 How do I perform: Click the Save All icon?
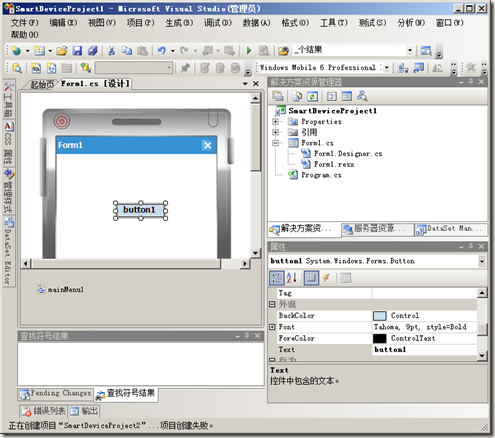[x=92, y=51]
